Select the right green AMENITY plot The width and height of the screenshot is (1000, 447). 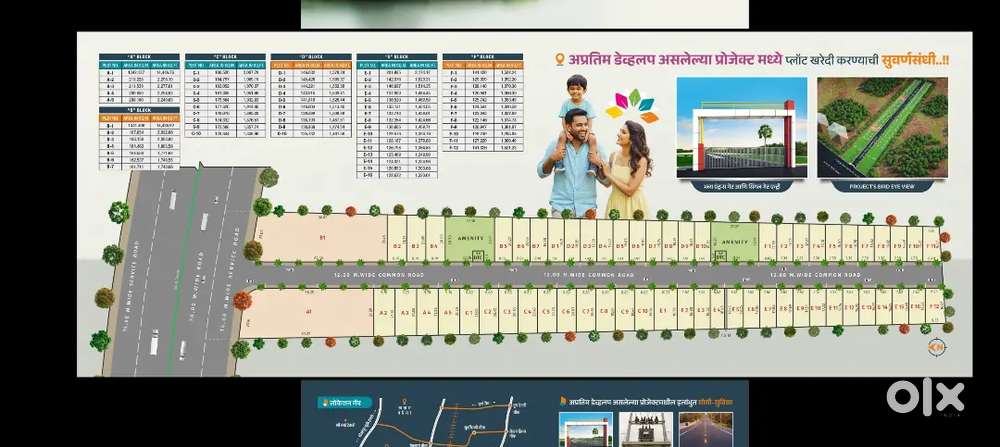(x=734, y=241)
